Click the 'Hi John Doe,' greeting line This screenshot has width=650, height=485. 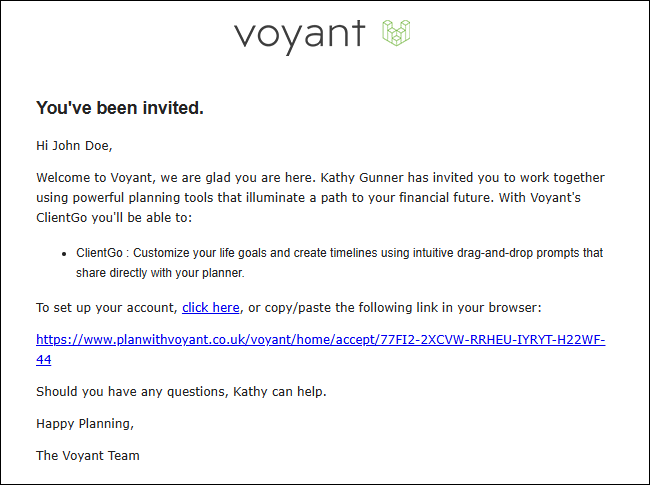click(x=74, y=146)
